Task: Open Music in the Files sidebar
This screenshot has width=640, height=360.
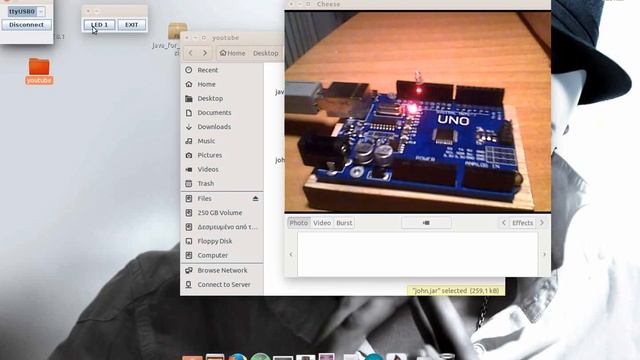Action: tap(222, 141)
